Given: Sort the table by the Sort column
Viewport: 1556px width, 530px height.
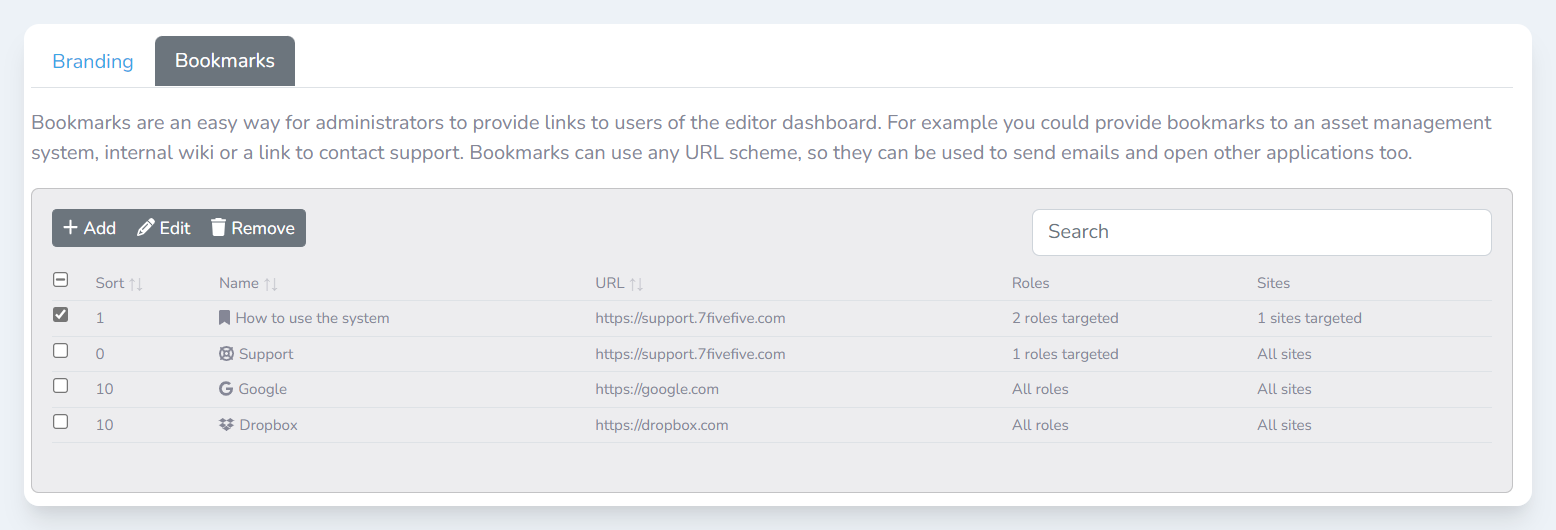Looking at the screenshot, I should 136,284.
